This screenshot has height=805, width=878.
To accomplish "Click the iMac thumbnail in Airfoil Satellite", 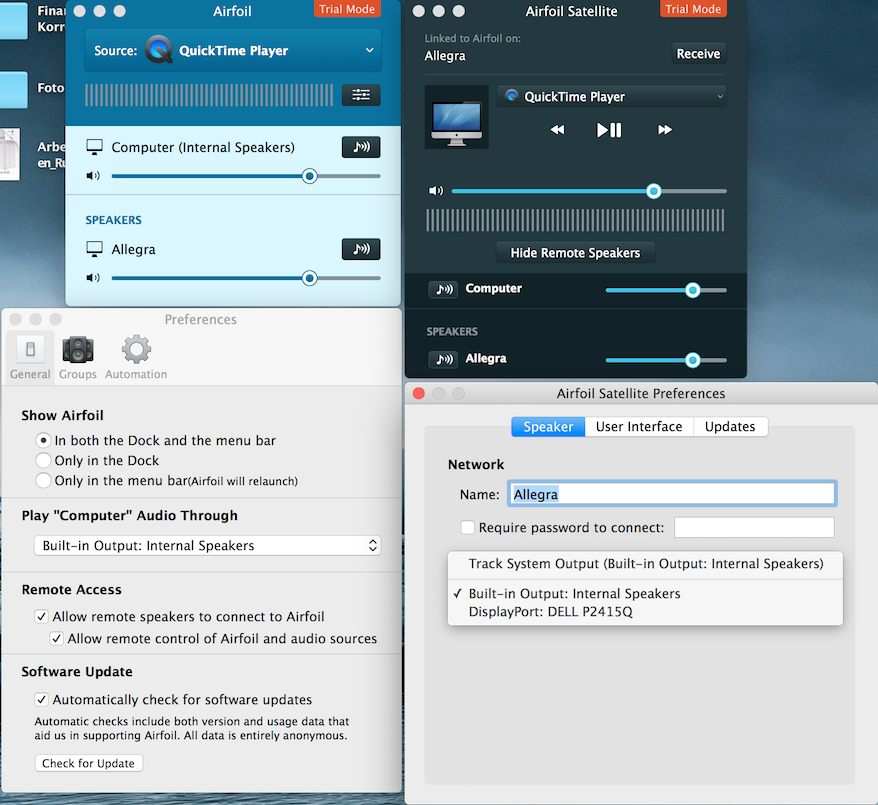I will 456,117.
